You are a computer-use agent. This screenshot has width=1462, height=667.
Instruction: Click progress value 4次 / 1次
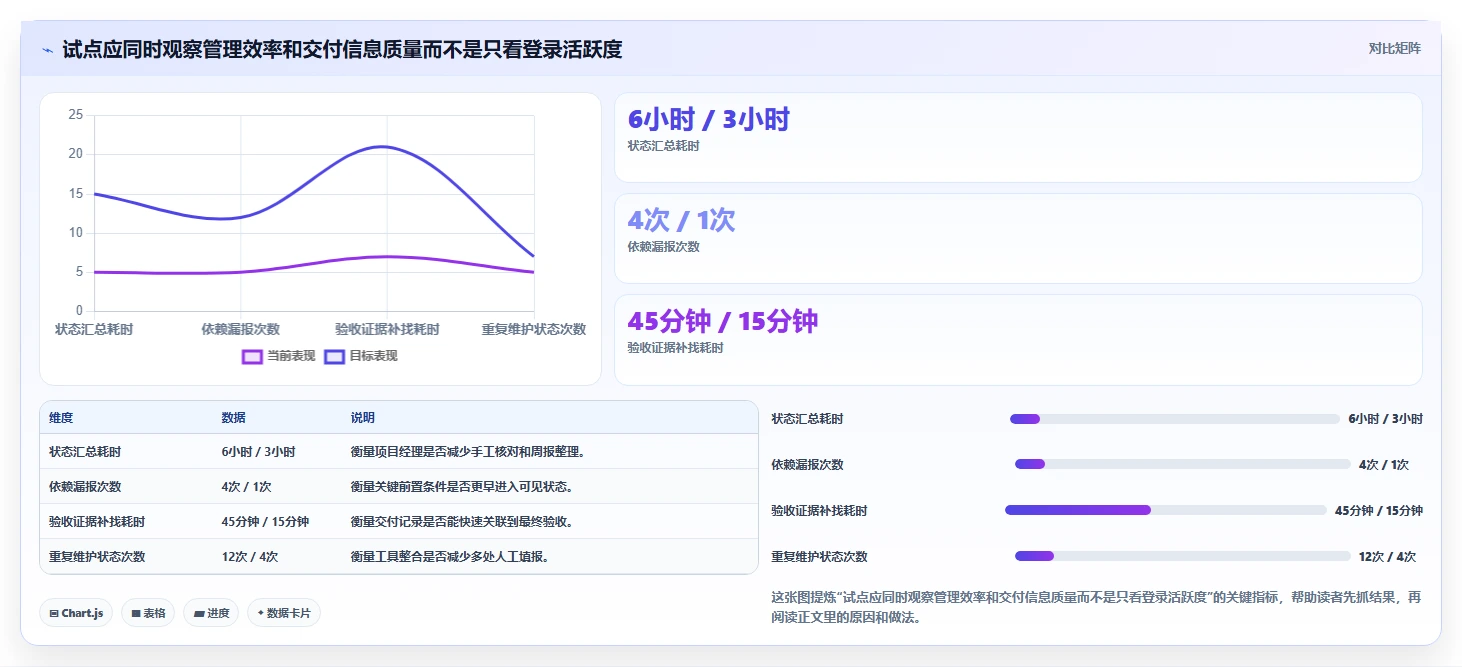[x=1384, y=465]
